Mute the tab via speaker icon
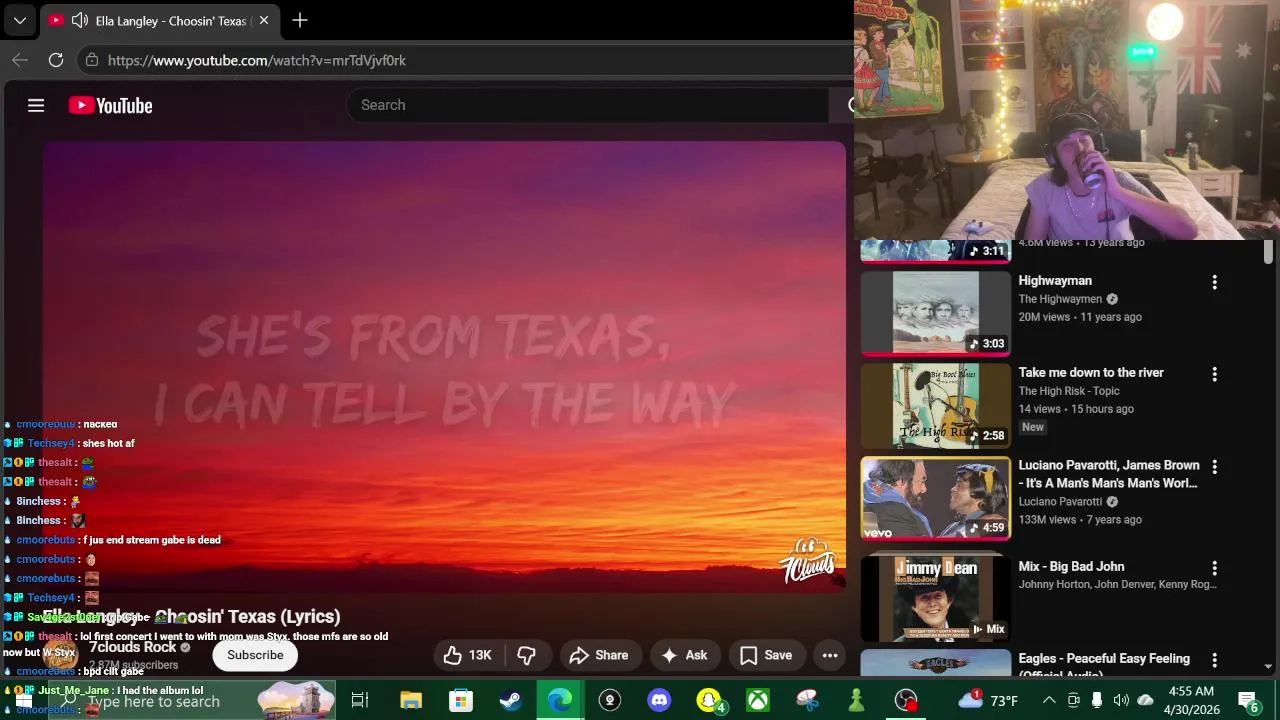 [x=78, y=20]
